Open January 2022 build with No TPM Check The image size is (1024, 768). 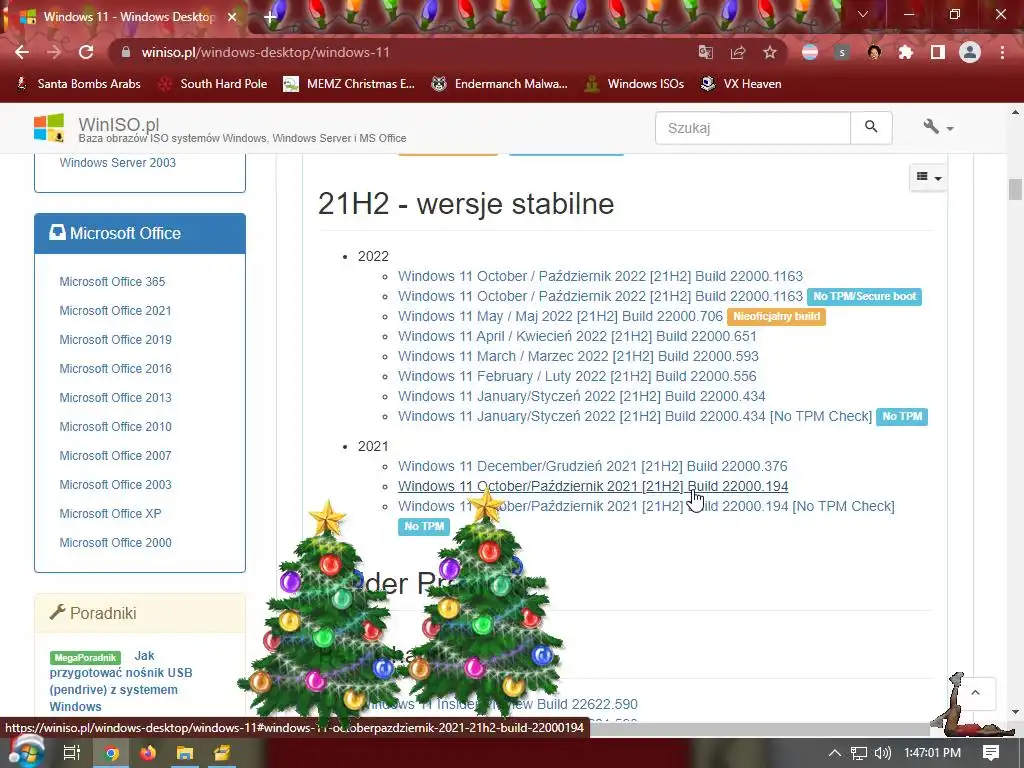coord(635,417)
